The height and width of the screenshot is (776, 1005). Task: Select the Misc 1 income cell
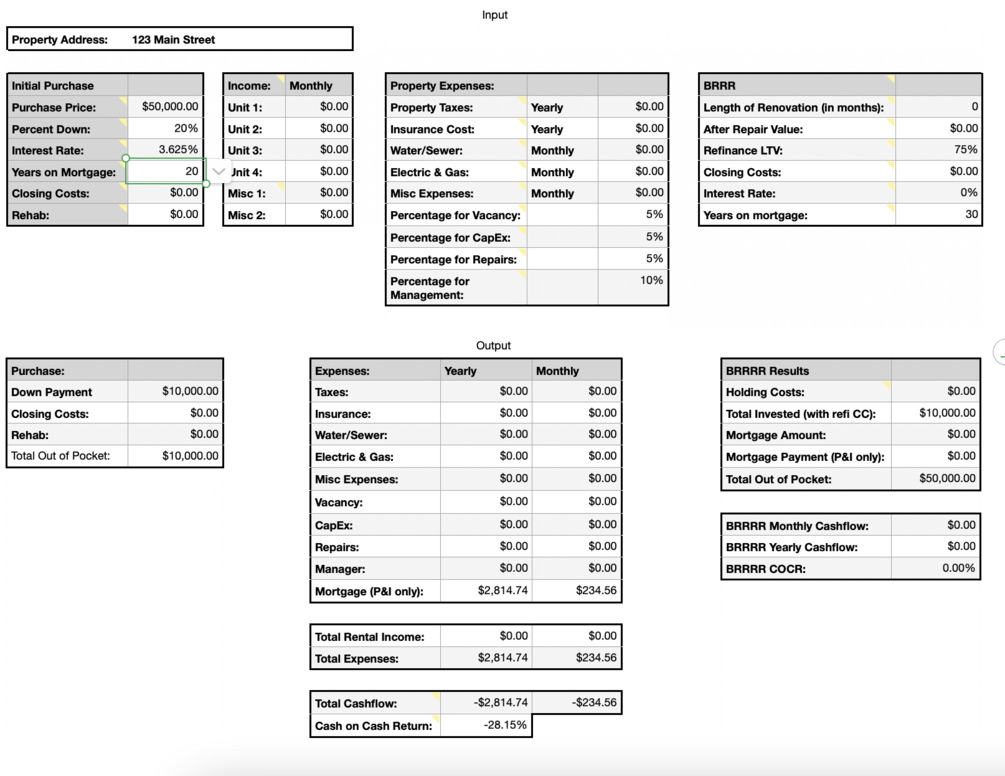tap(319, 193)
